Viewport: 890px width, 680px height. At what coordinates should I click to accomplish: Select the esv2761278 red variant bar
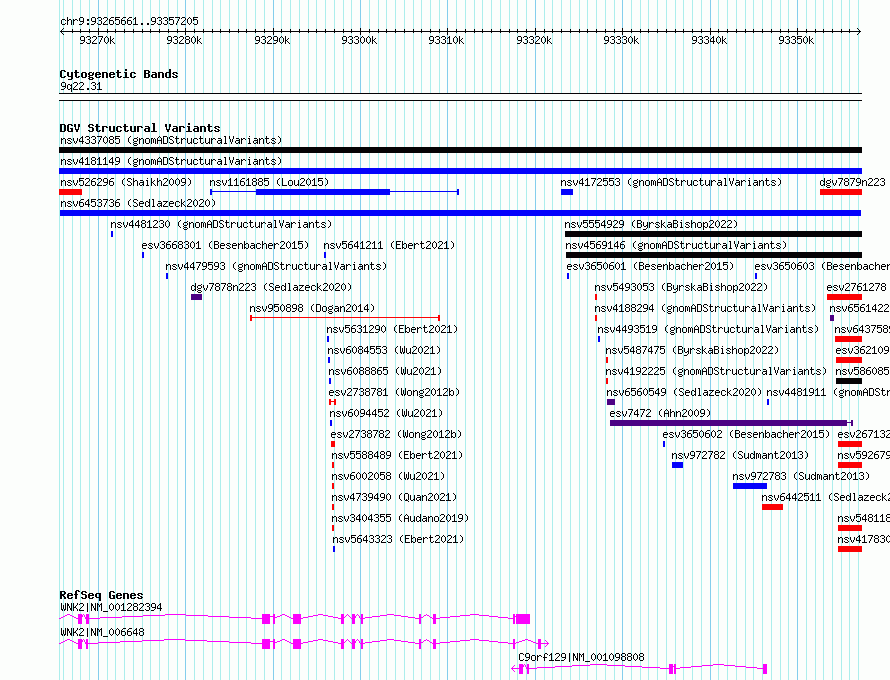pyautogui.click(x=844, y=297)
